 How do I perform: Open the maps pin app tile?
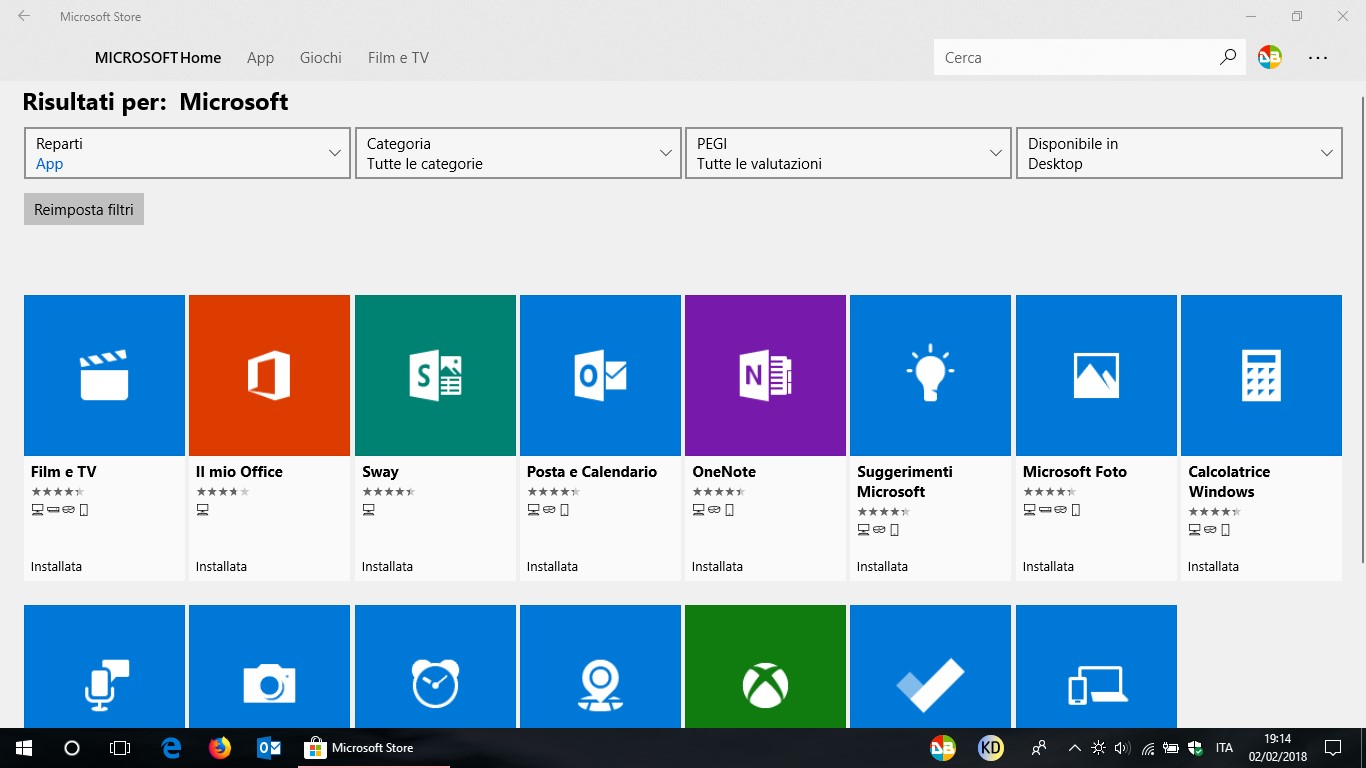pyautogui.click(x=600, y=666)
